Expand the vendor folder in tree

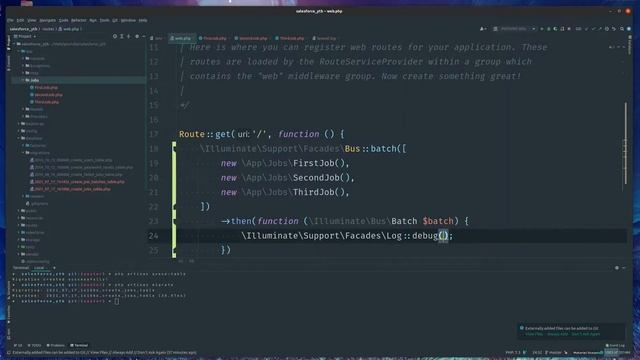tap(19, 254)
